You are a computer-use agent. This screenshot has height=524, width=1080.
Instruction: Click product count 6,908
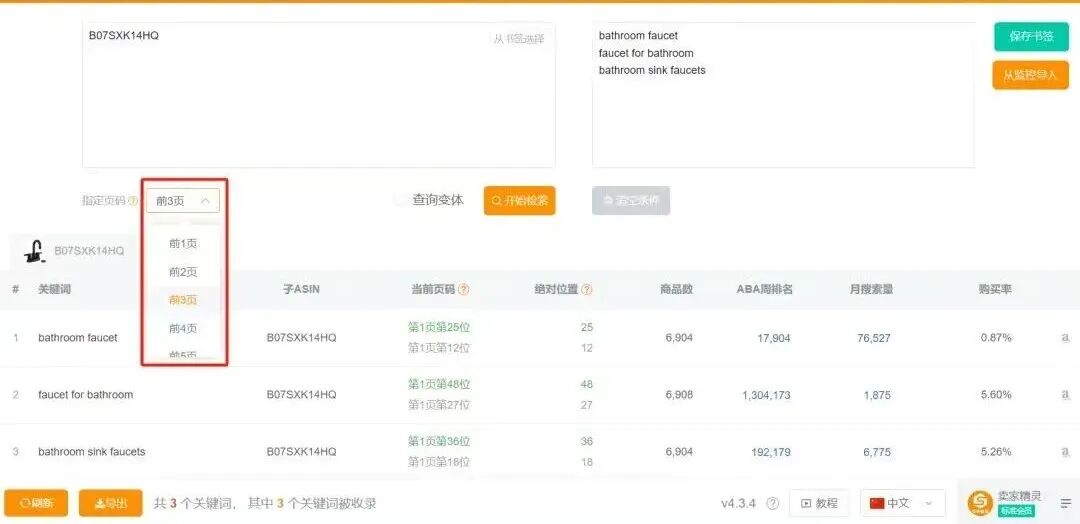[x=679, y=395]
